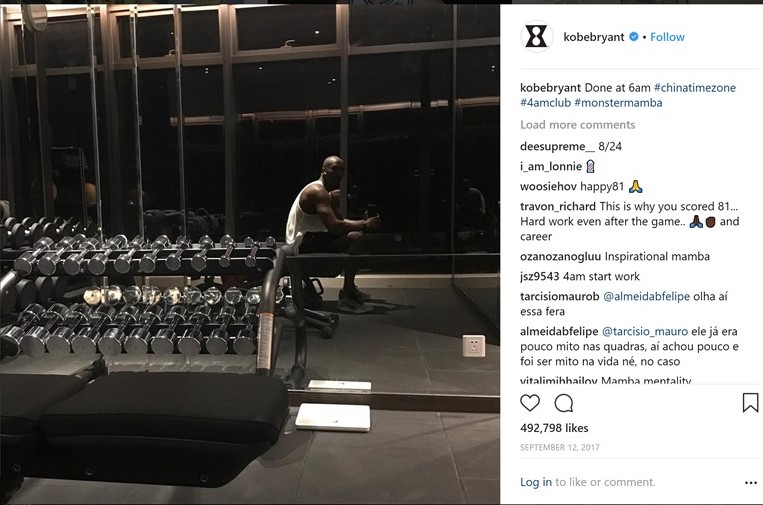Image resolution: width=763 pixels, height=505 pixels.
Task: Save post with the bookmark icon
Action: click(750, 403)
